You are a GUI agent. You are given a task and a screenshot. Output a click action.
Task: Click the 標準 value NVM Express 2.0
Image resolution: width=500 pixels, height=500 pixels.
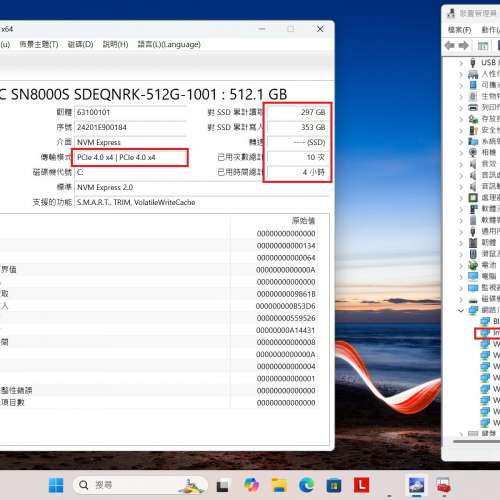click(105, 187)
